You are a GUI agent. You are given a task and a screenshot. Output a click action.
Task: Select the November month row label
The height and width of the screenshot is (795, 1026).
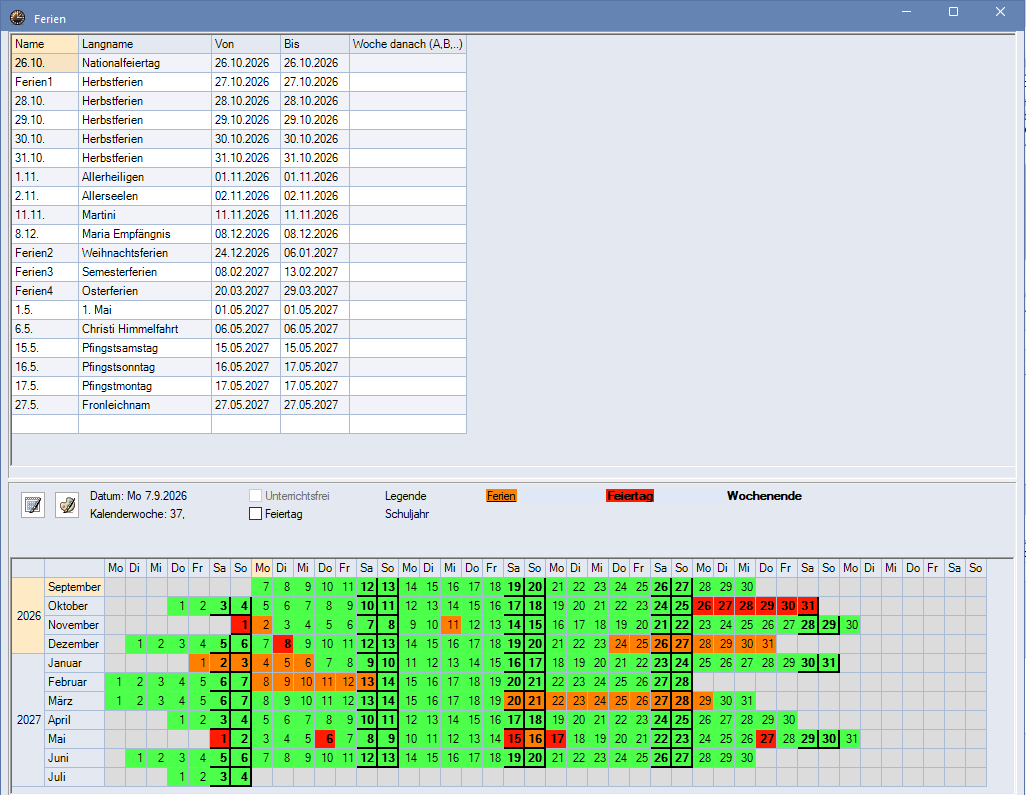[75, 625]
